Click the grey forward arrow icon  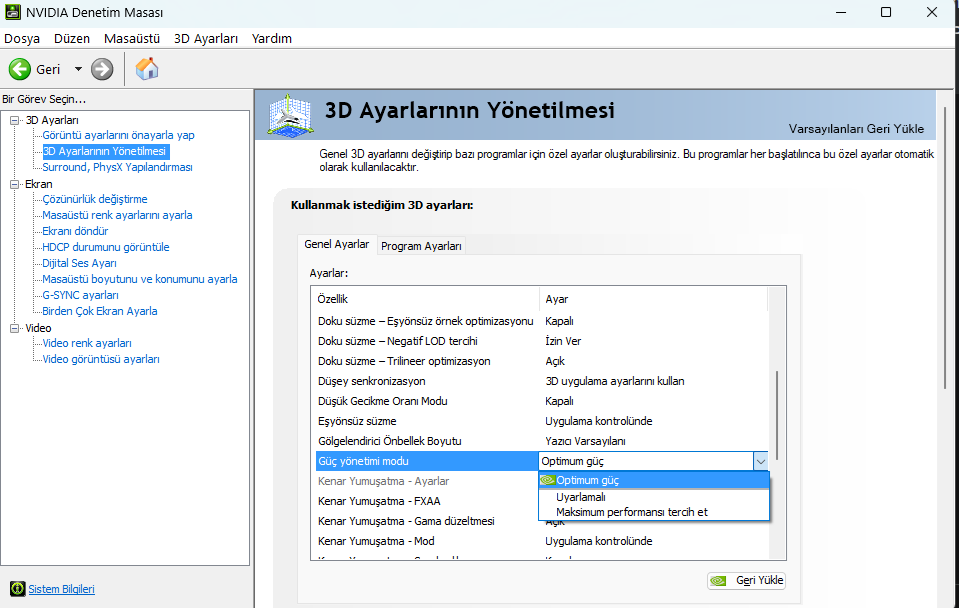point(102,69)
